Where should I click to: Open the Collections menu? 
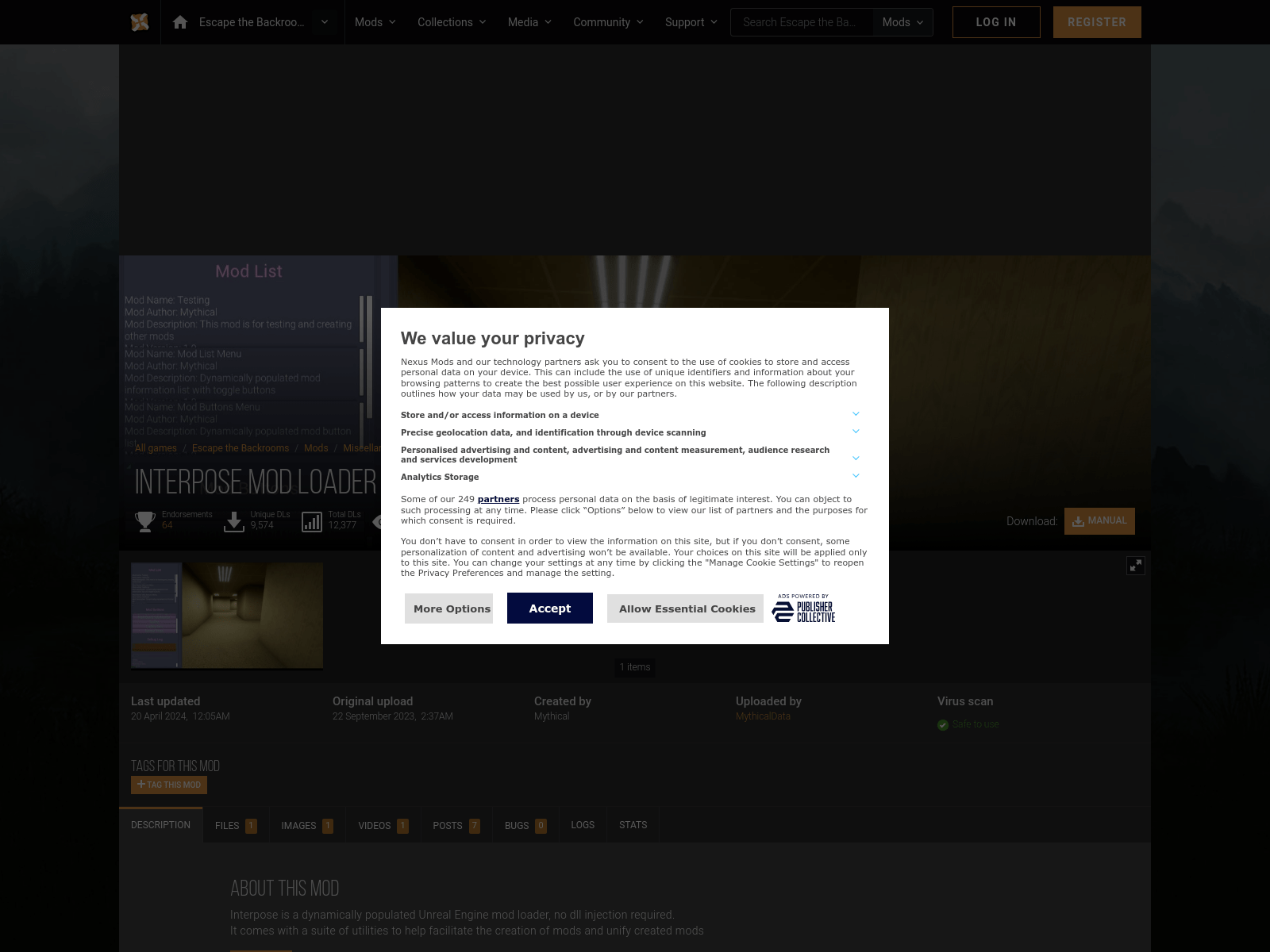tap(452, 22)
